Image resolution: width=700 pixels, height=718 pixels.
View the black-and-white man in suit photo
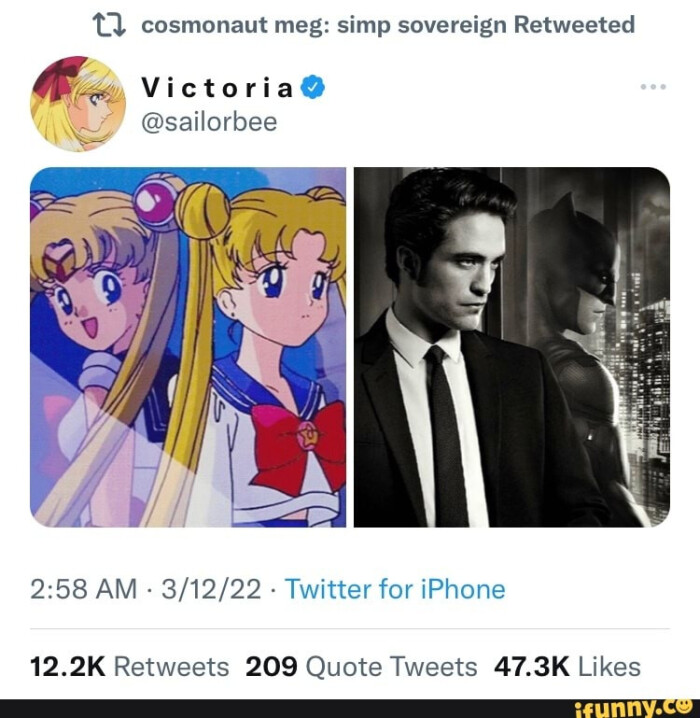point(512,347)
